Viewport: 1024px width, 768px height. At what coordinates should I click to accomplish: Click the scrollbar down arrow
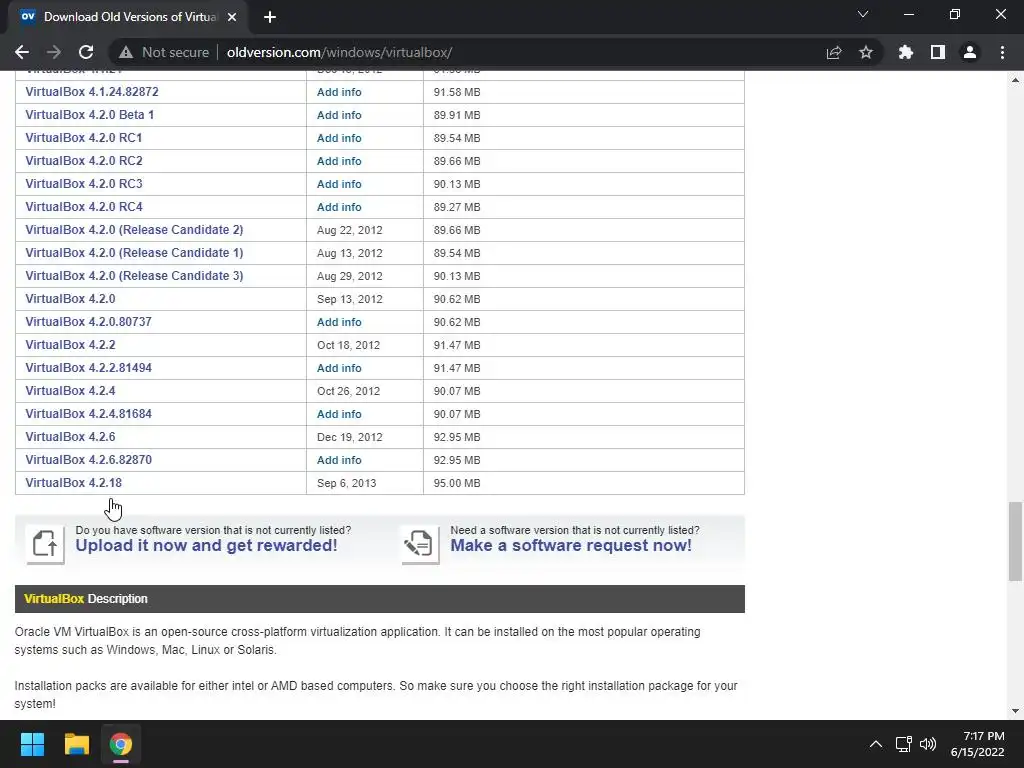(x=1015, y=711)
